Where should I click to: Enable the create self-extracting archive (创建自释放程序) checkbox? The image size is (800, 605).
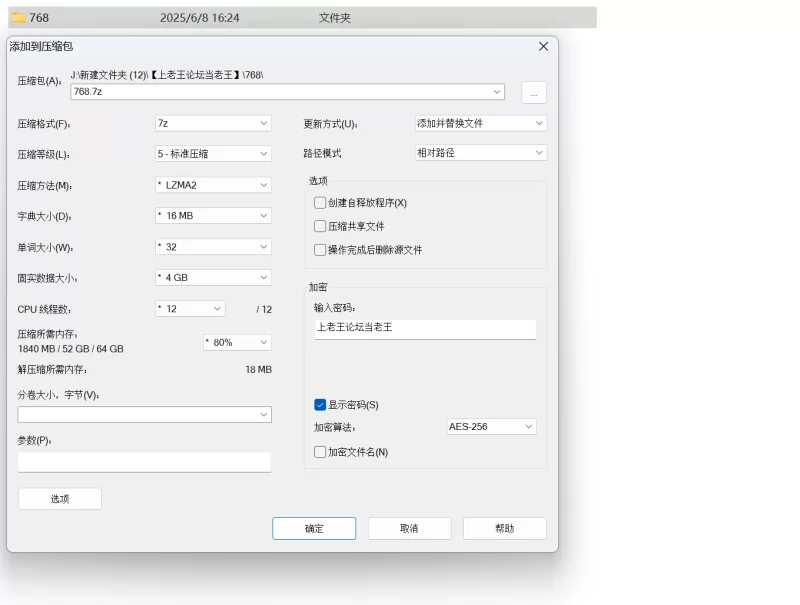(x=320, y=203)
